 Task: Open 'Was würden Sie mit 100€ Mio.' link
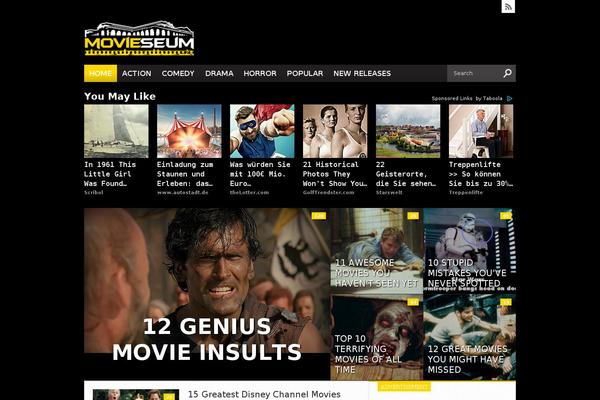260,174
